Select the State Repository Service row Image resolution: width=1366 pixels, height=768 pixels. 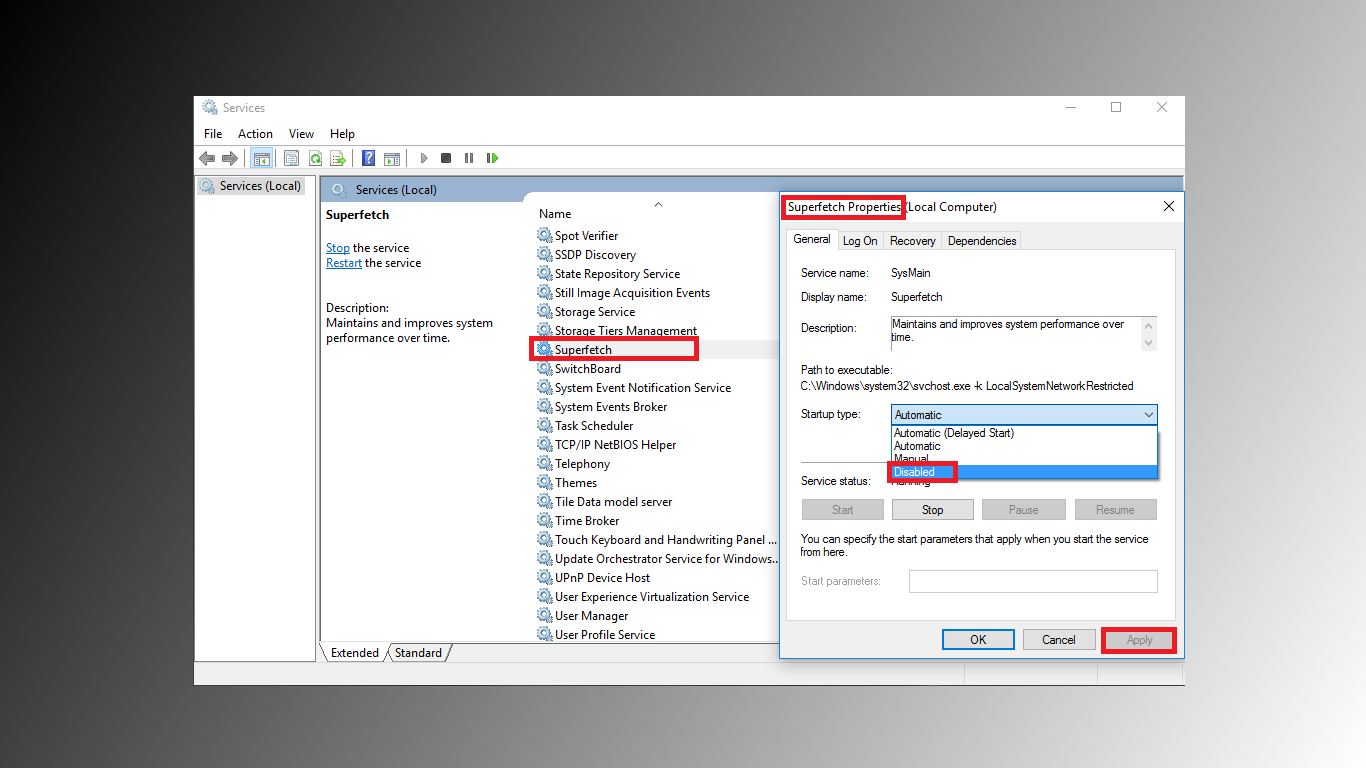point(656,274)
